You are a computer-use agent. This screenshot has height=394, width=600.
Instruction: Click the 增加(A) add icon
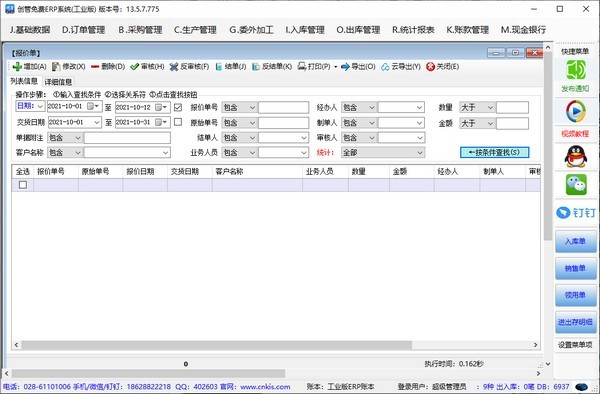tap(17, 67)
